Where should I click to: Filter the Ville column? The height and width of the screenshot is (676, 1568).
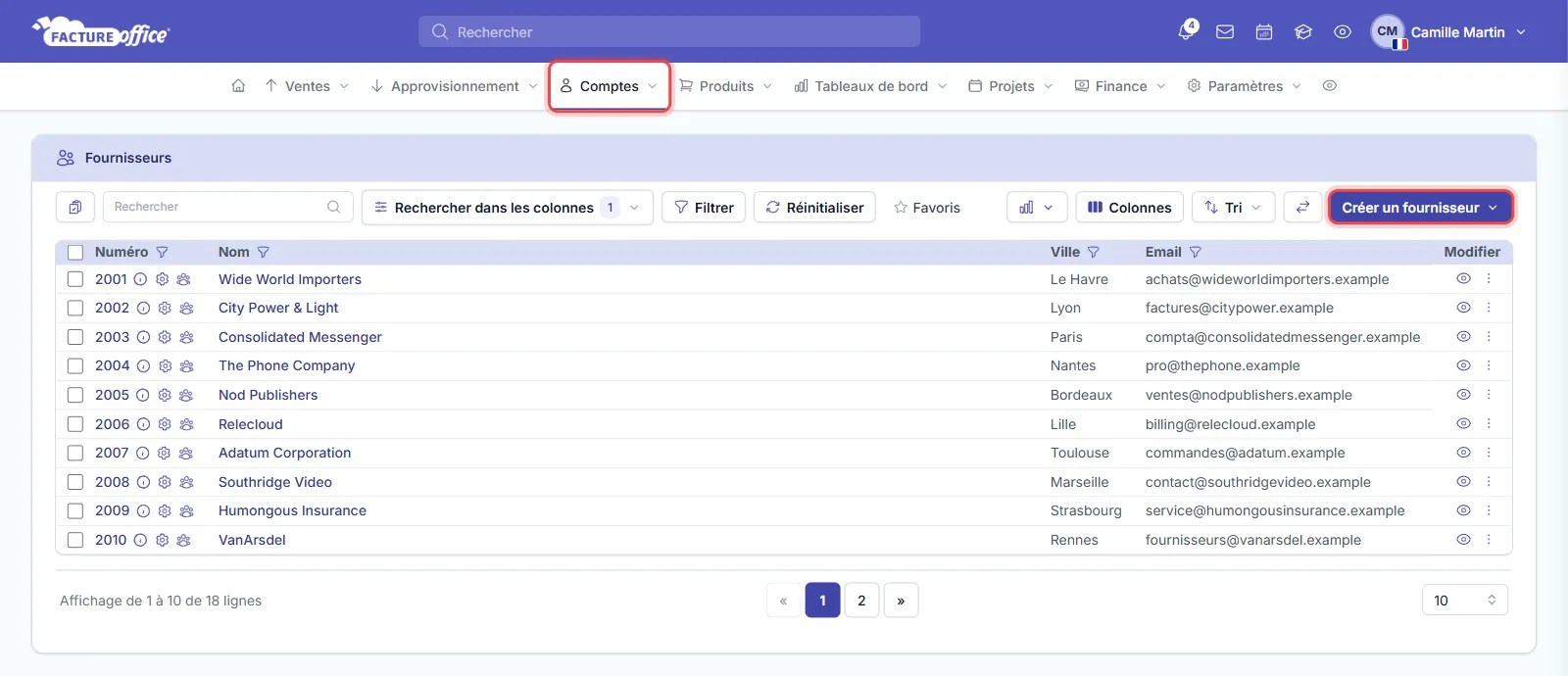[1094, 252]
